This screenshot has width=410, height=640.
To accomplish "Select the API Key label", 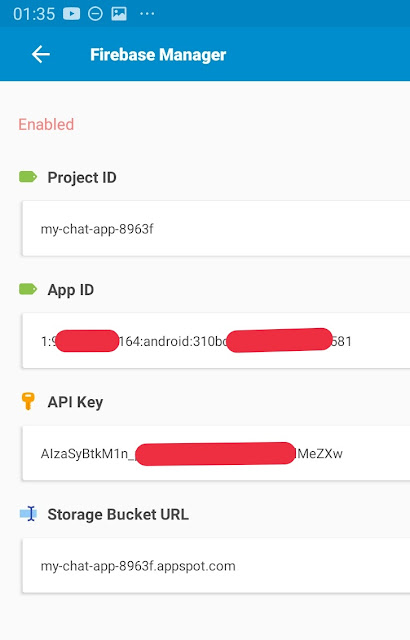I will coord(75,402).
